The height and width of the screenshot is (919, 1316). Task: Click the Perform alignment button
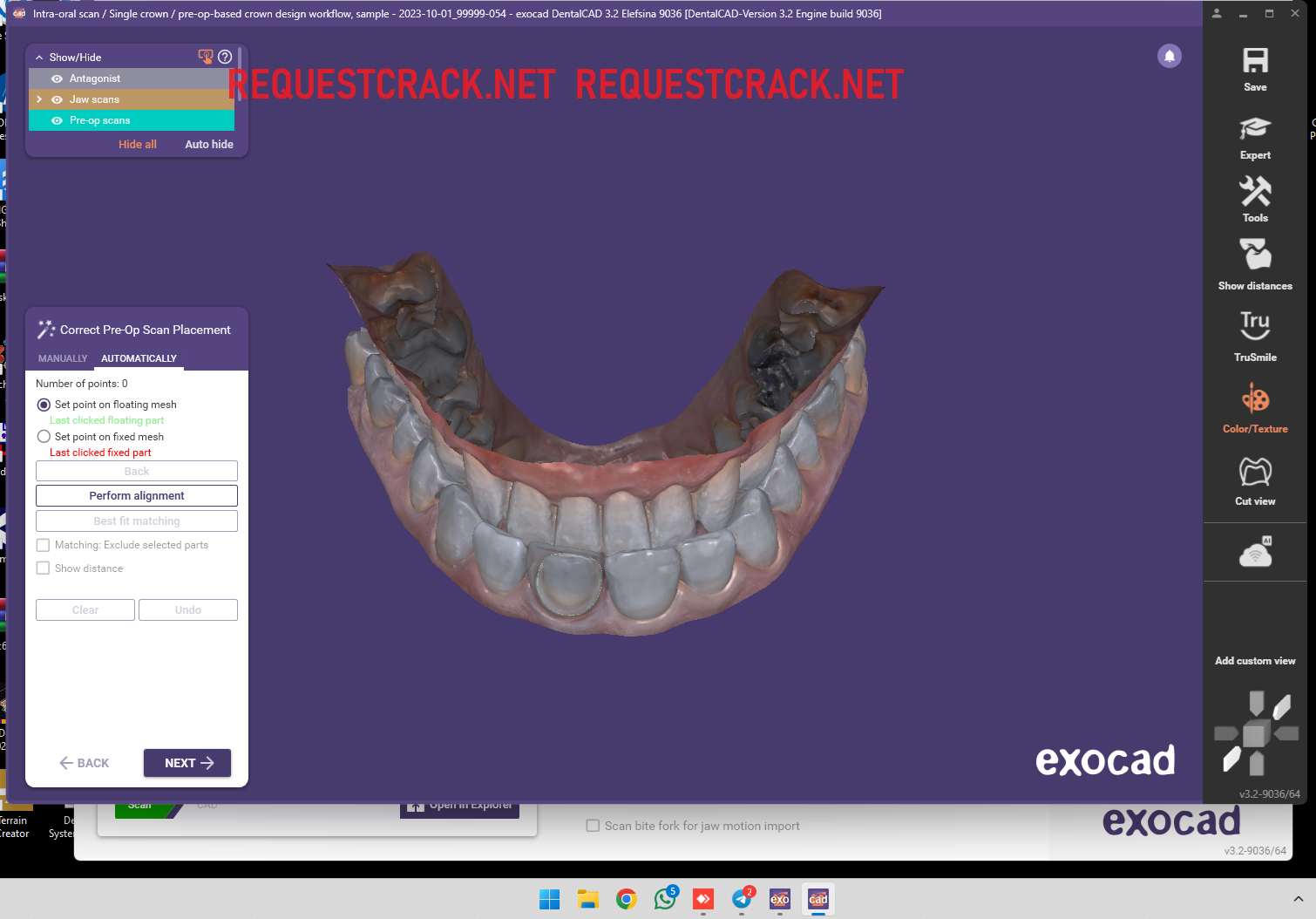(136, 495)
